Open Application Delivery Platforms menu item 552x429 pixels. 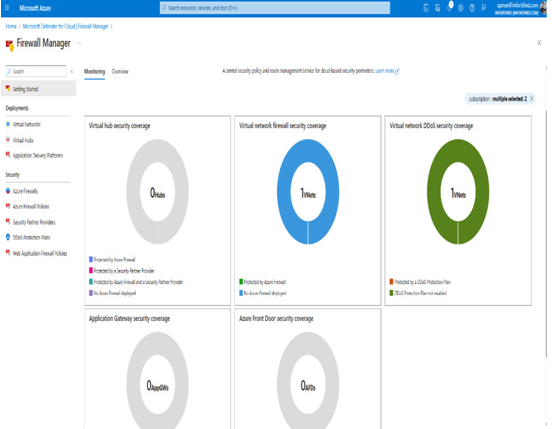38,155
